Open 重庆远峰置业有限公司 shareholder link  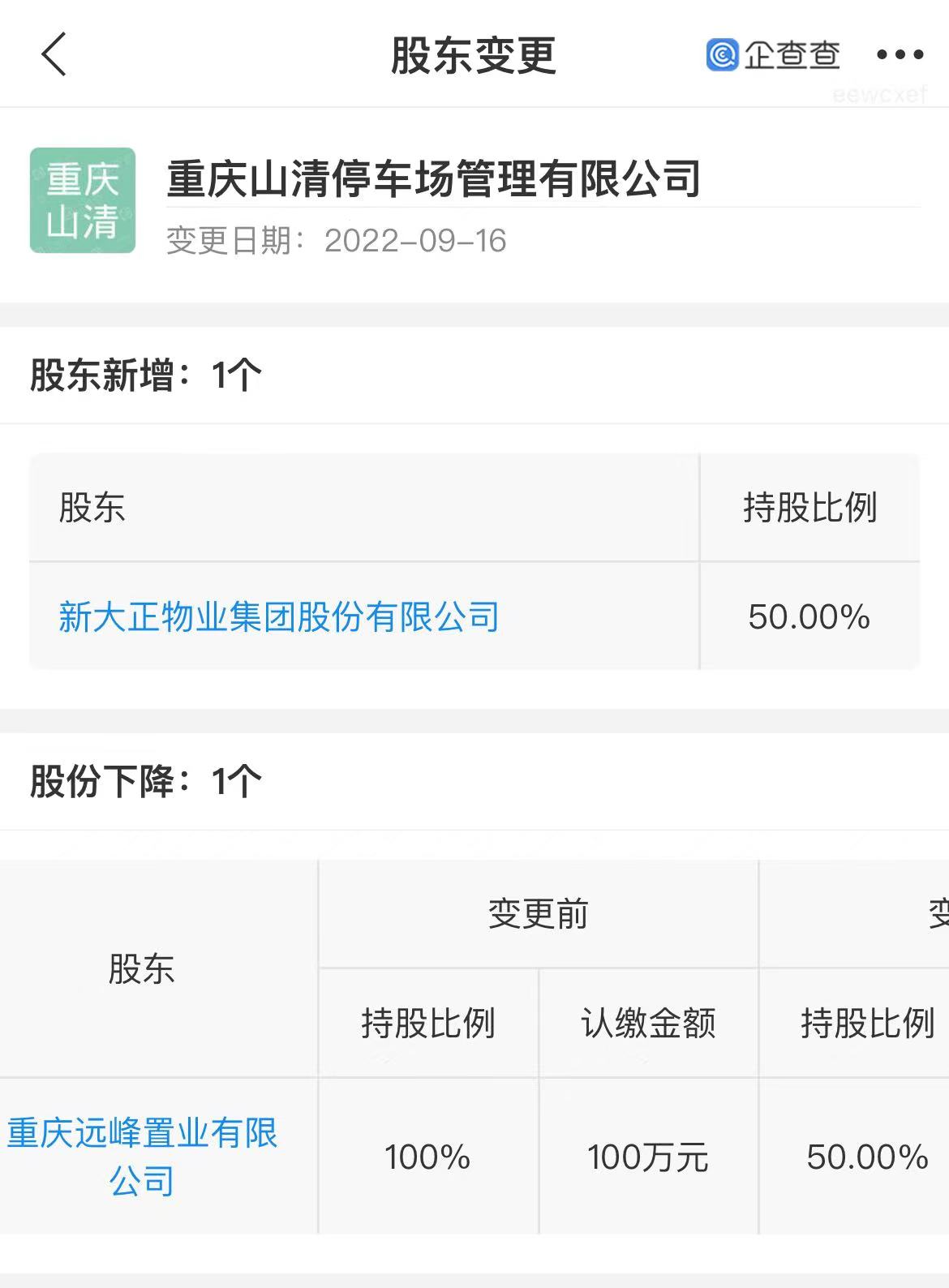tap(143, 1156)
